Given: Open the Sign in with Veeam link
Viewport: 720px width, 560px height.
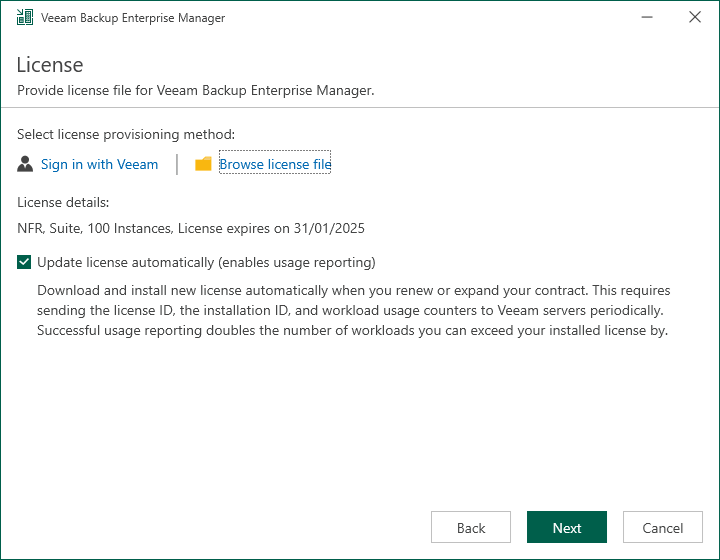Looking at the screenshot, I should pos(99,164).
